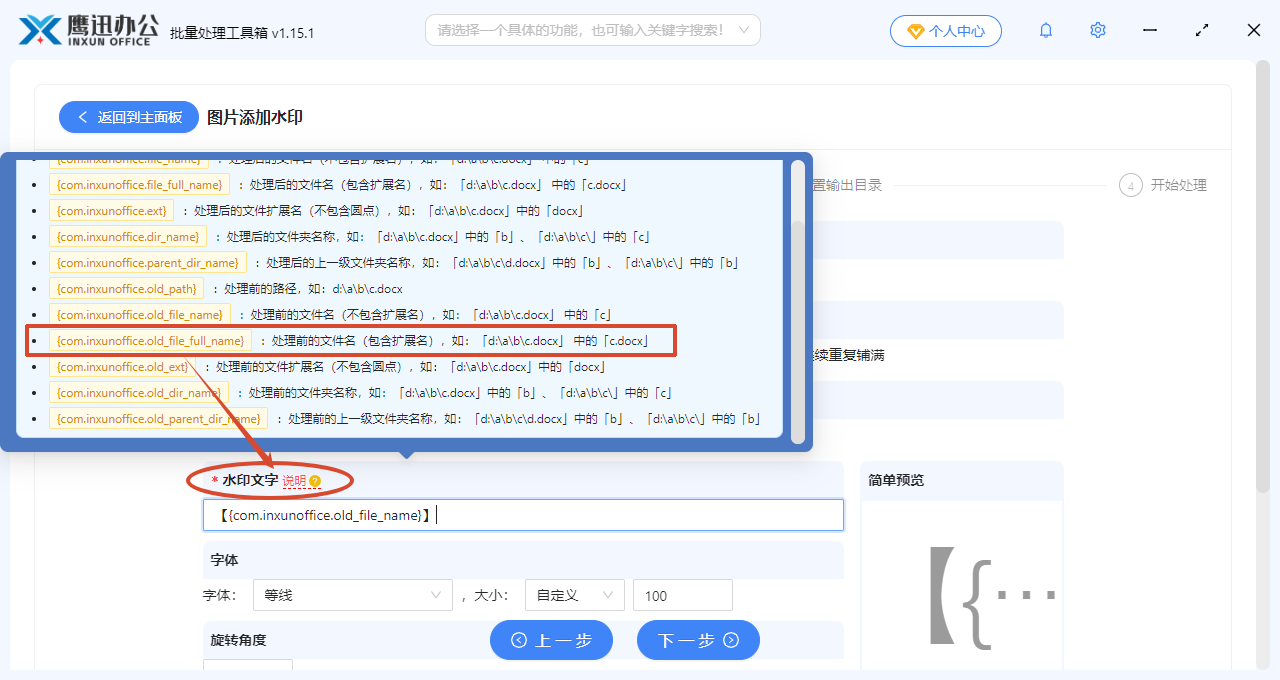Click the {com.inxunoffice.old_path} tag
This screenshot has width=1280, height=680.
[126, 289]
